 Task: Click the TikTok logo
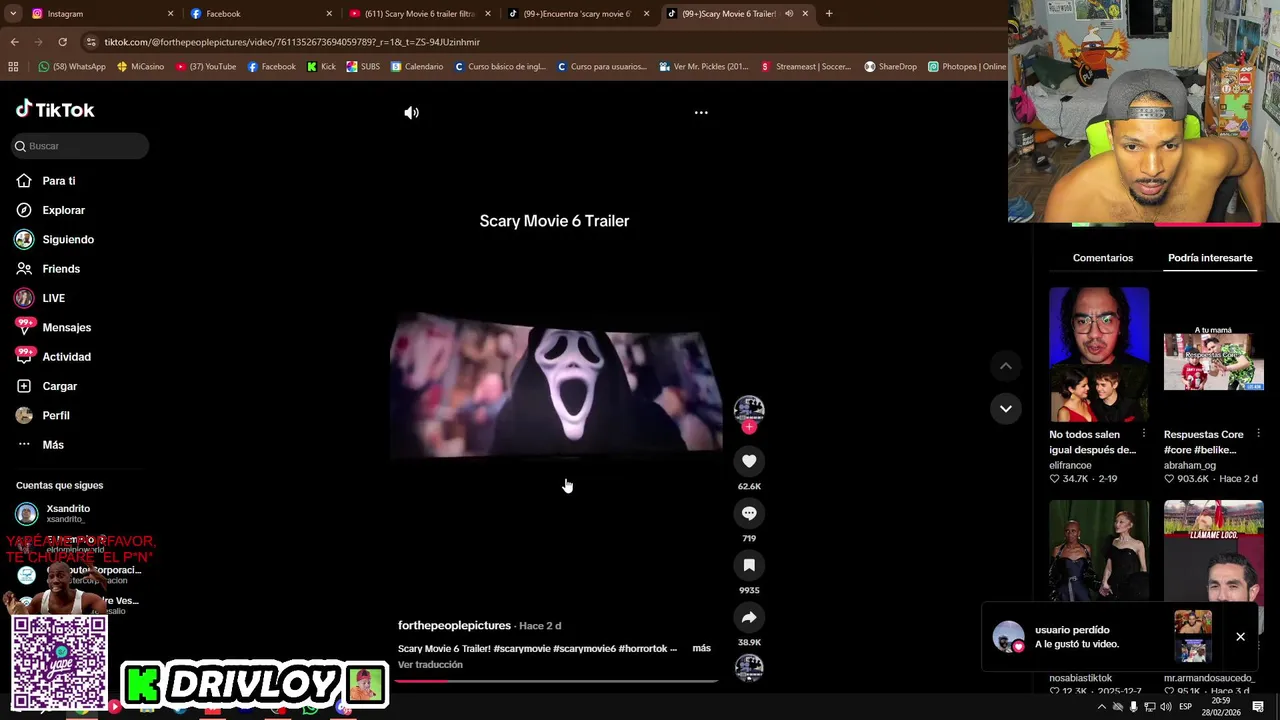coord(55,110)
